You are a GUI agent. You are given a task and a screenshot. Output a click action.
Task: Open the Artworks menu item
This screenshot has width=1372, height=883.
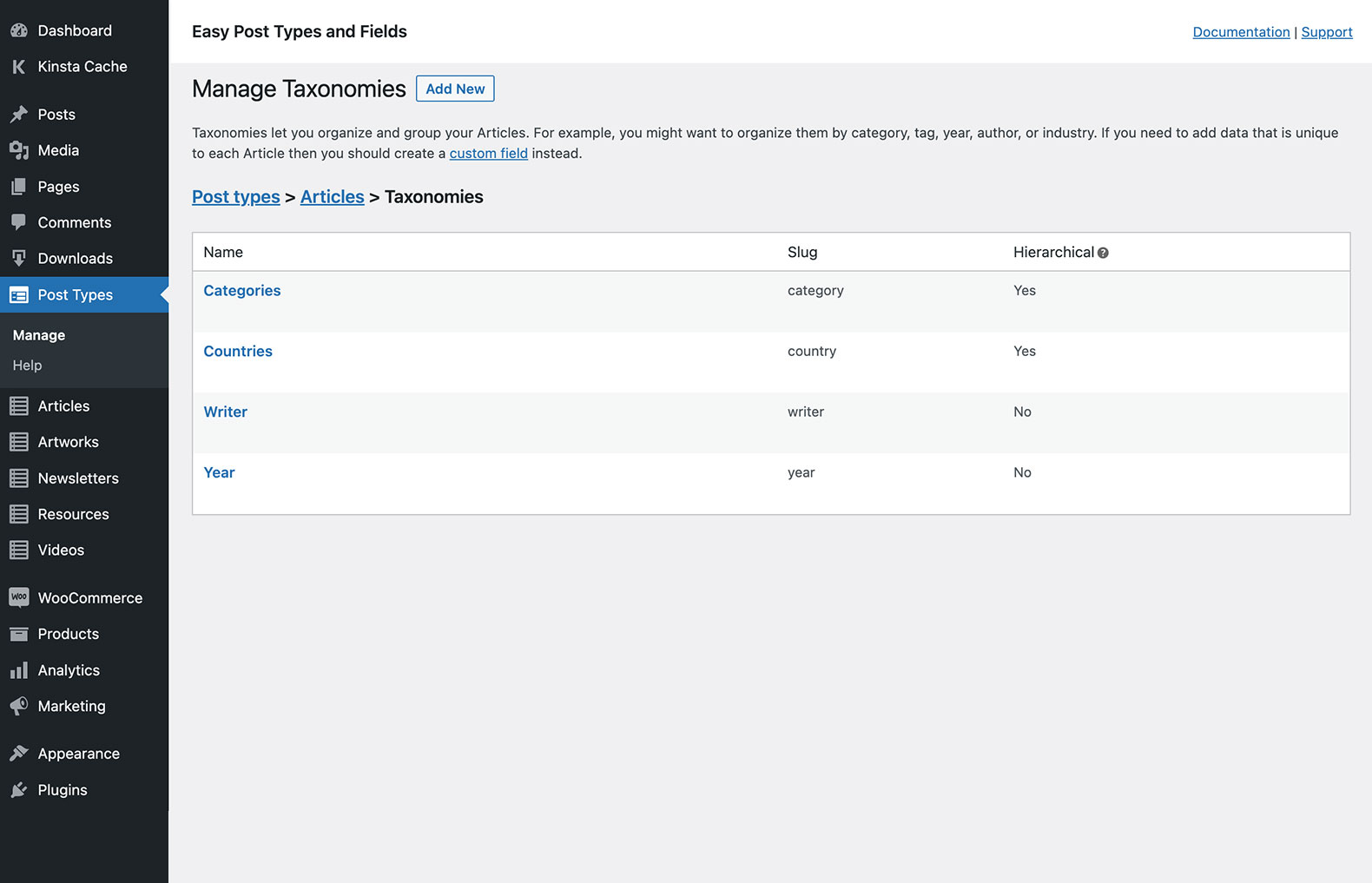click(x=68, y=442)
